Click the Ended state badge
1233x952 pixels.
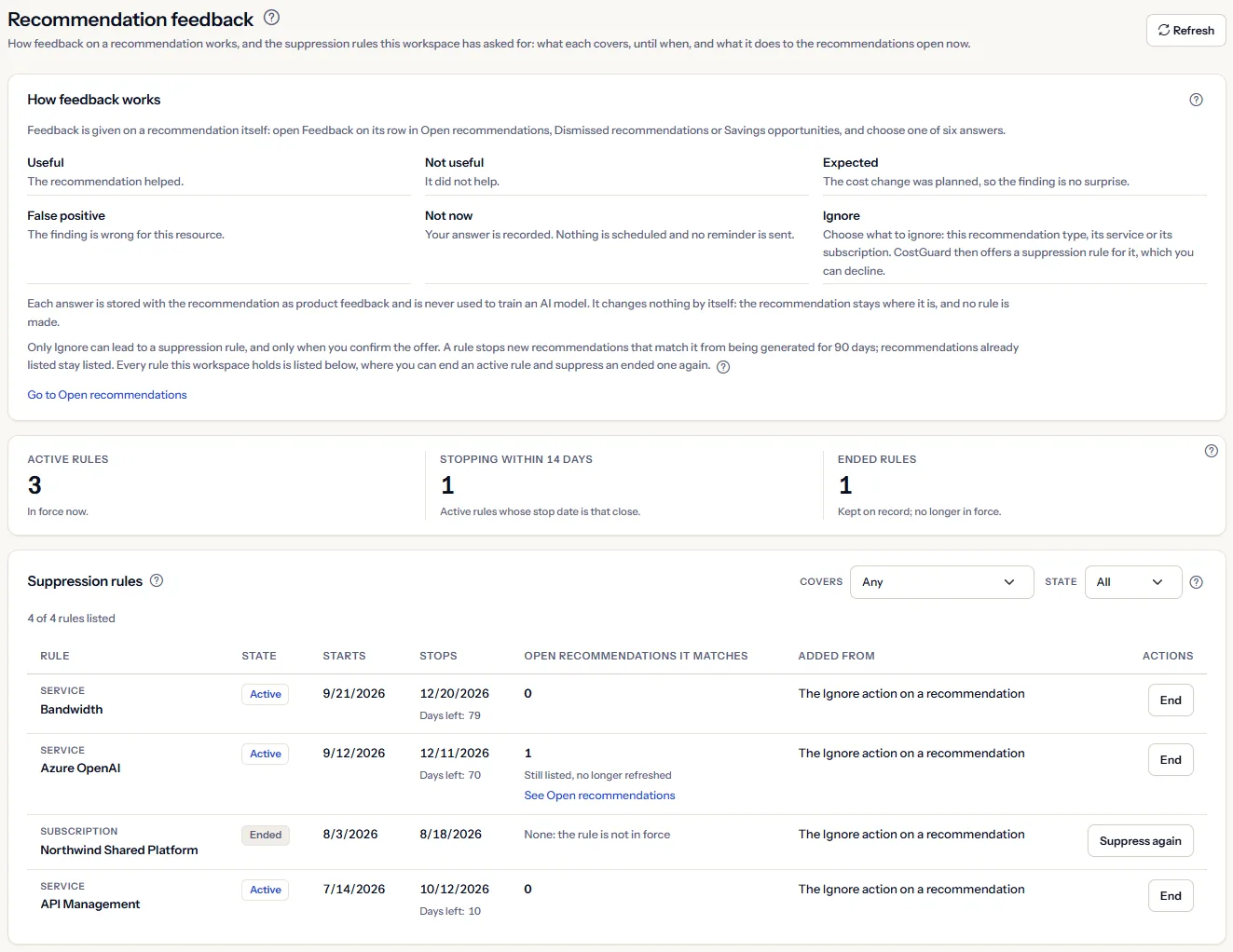tap(266, 835)
